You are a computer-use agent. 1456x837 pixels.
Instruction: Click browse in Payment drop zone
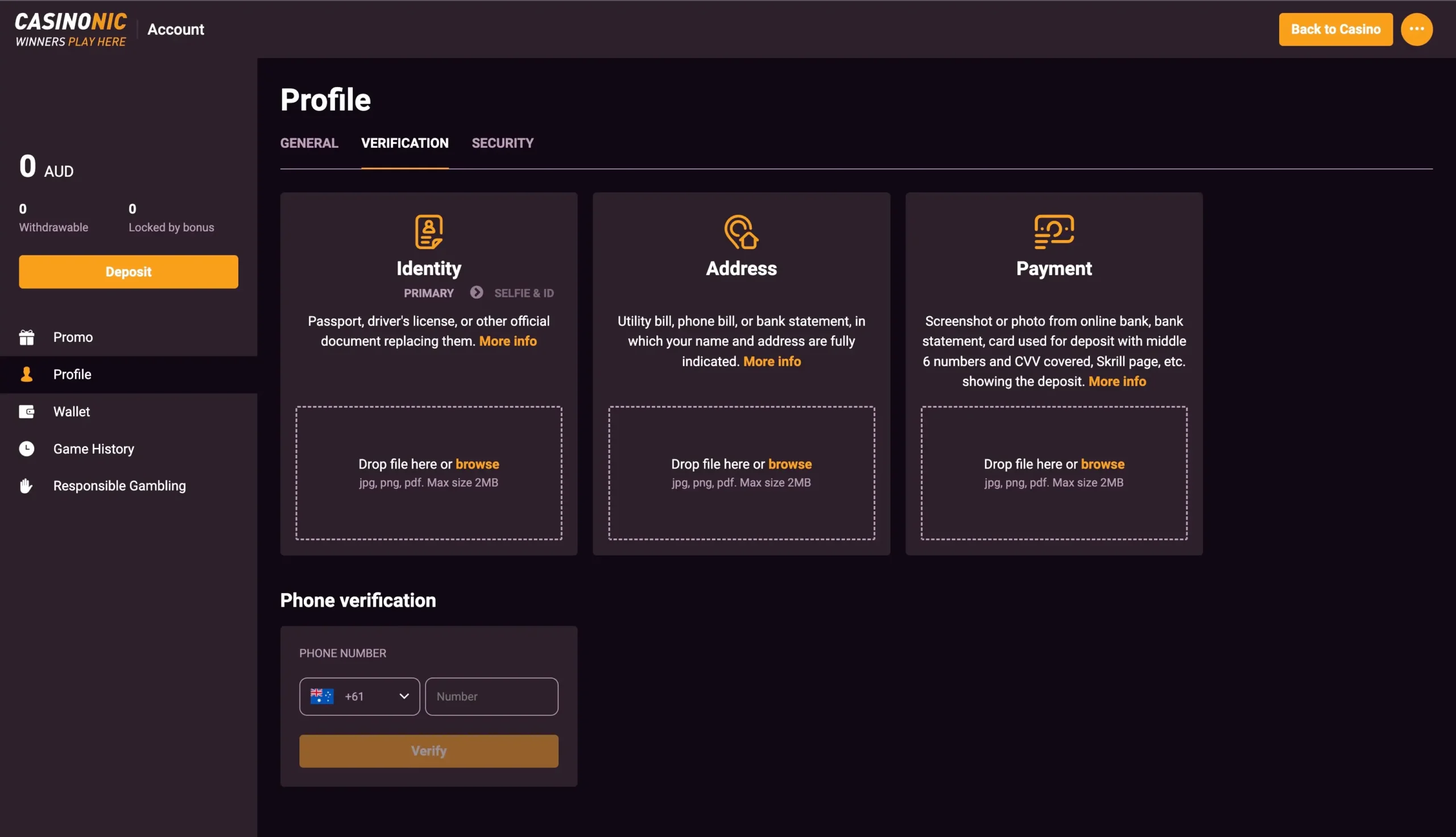point(1102,465)
